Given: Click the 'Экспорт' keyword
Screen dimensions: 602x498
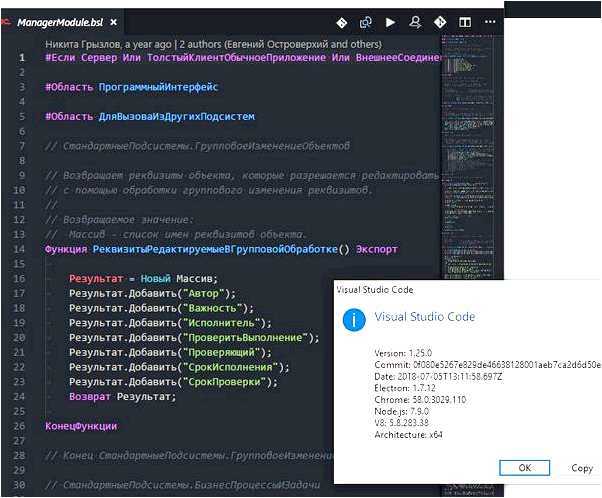Looking at the screenshot, I should pos(377,249).
